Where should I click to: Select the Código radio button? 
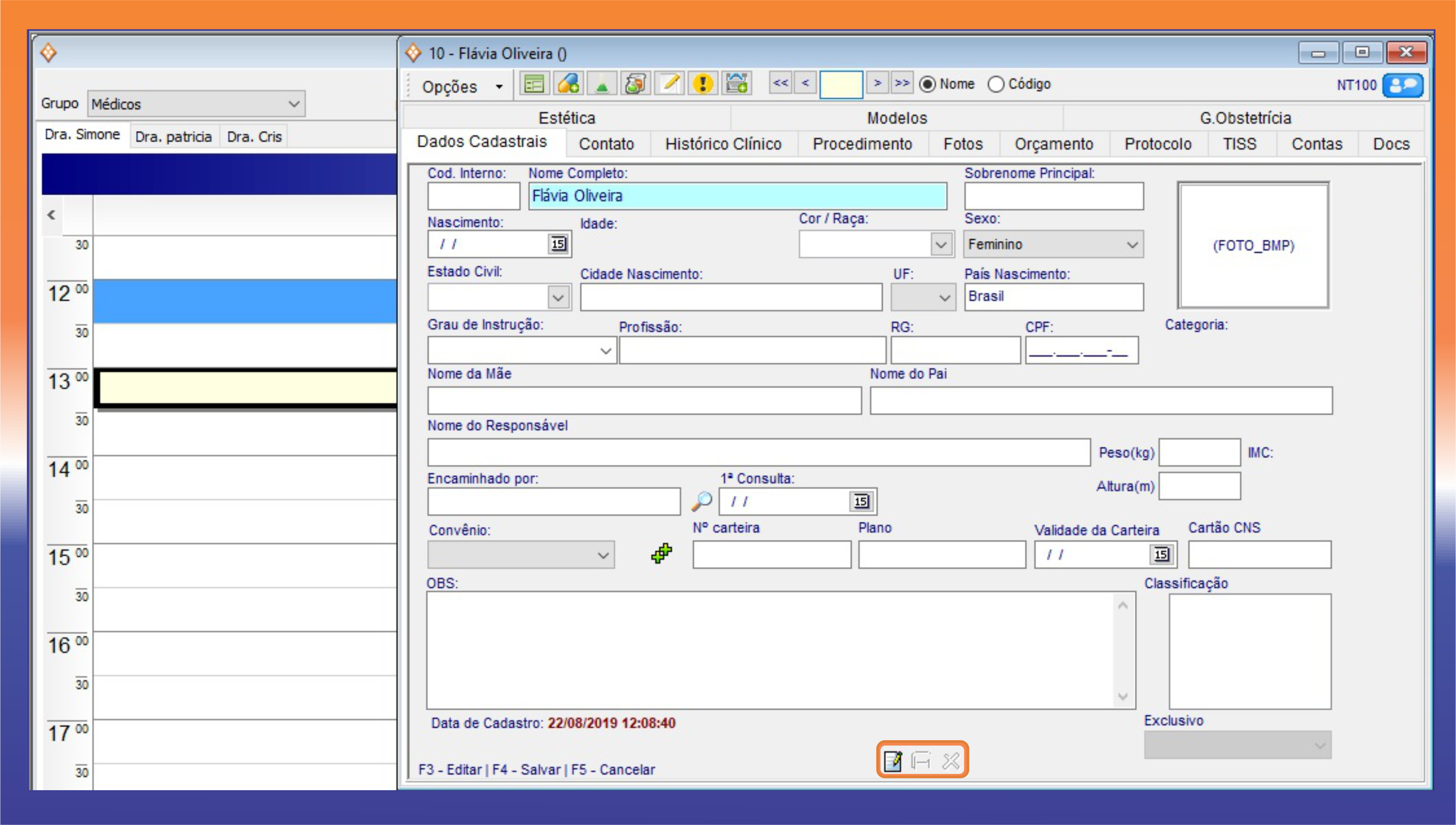(996, 84)
